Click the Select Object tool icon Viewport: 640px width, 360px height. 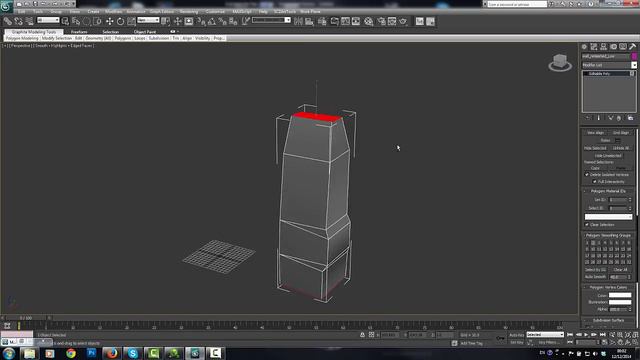65,21
